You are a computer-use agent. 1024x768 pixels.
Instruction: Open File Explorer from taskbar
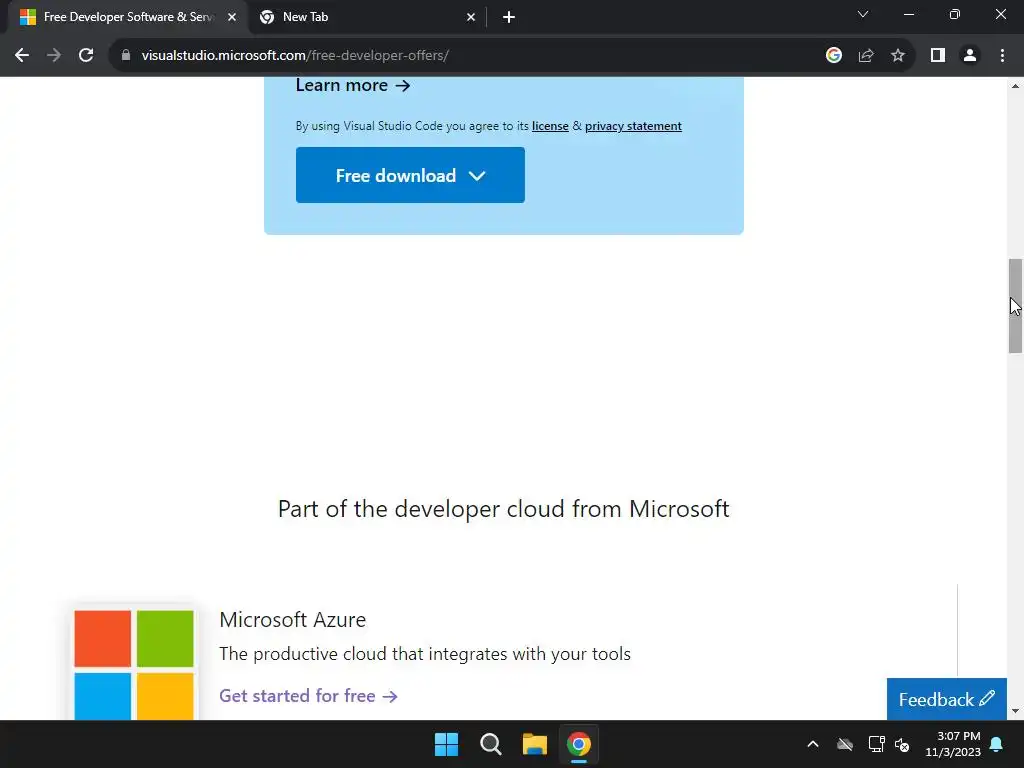535,744
